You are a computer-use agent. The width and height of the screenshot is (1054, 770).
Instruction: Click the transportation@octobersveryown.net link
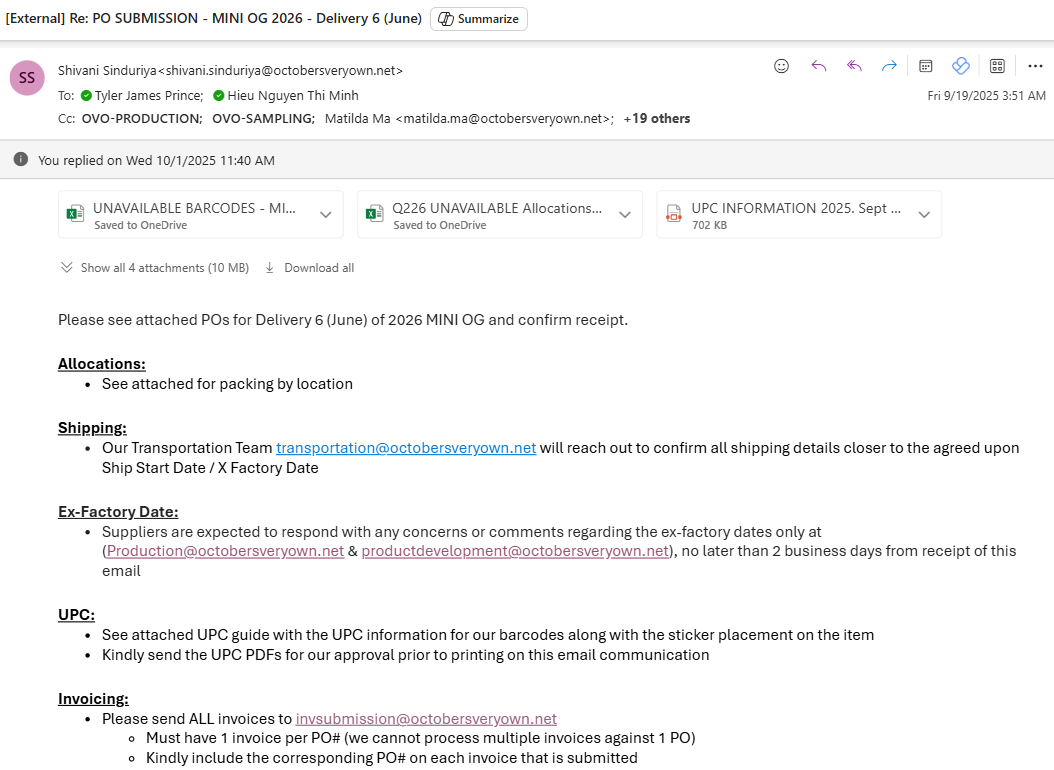(x=406, y=448)
